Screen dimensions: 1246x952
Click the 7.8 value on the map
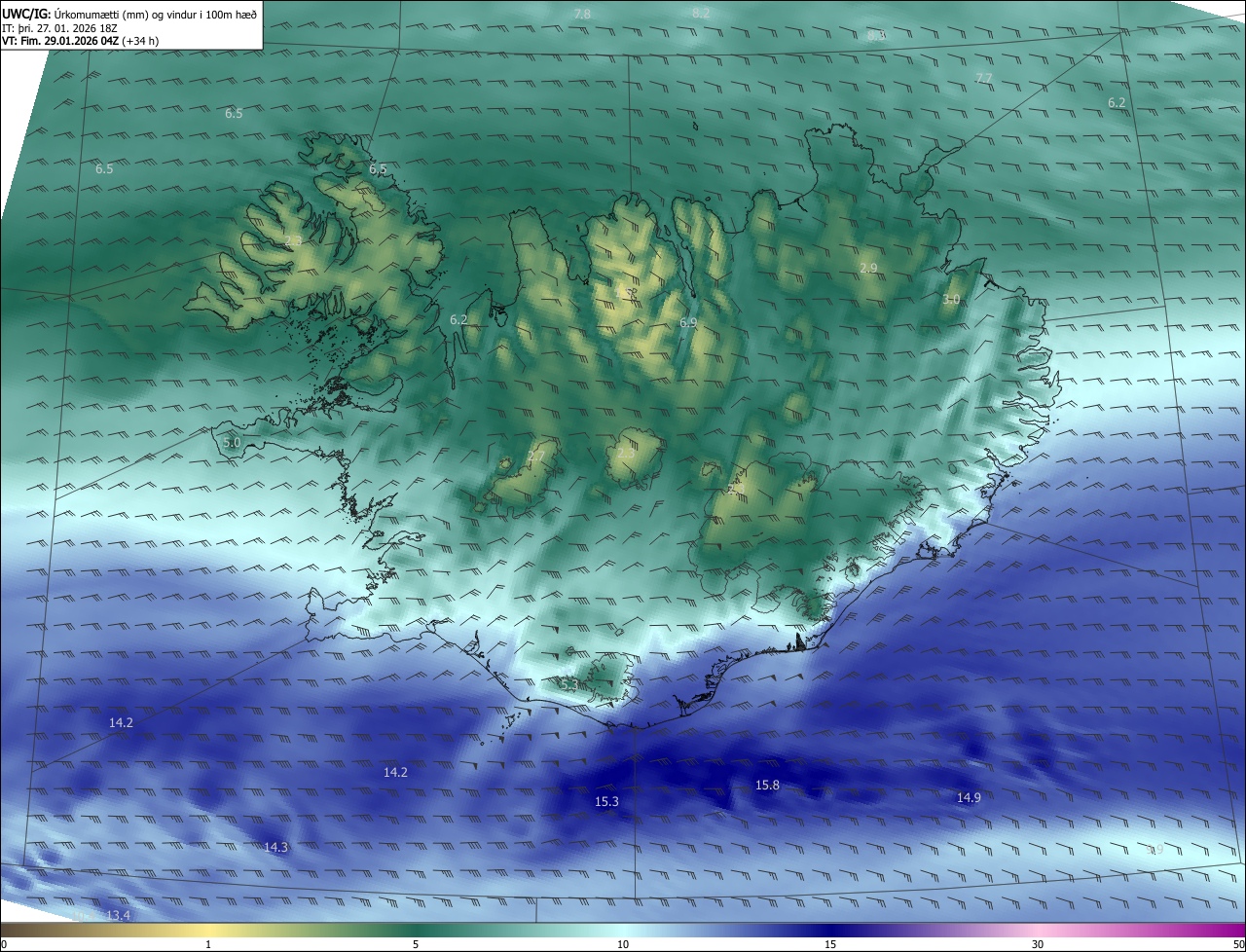tap(582, 14)
